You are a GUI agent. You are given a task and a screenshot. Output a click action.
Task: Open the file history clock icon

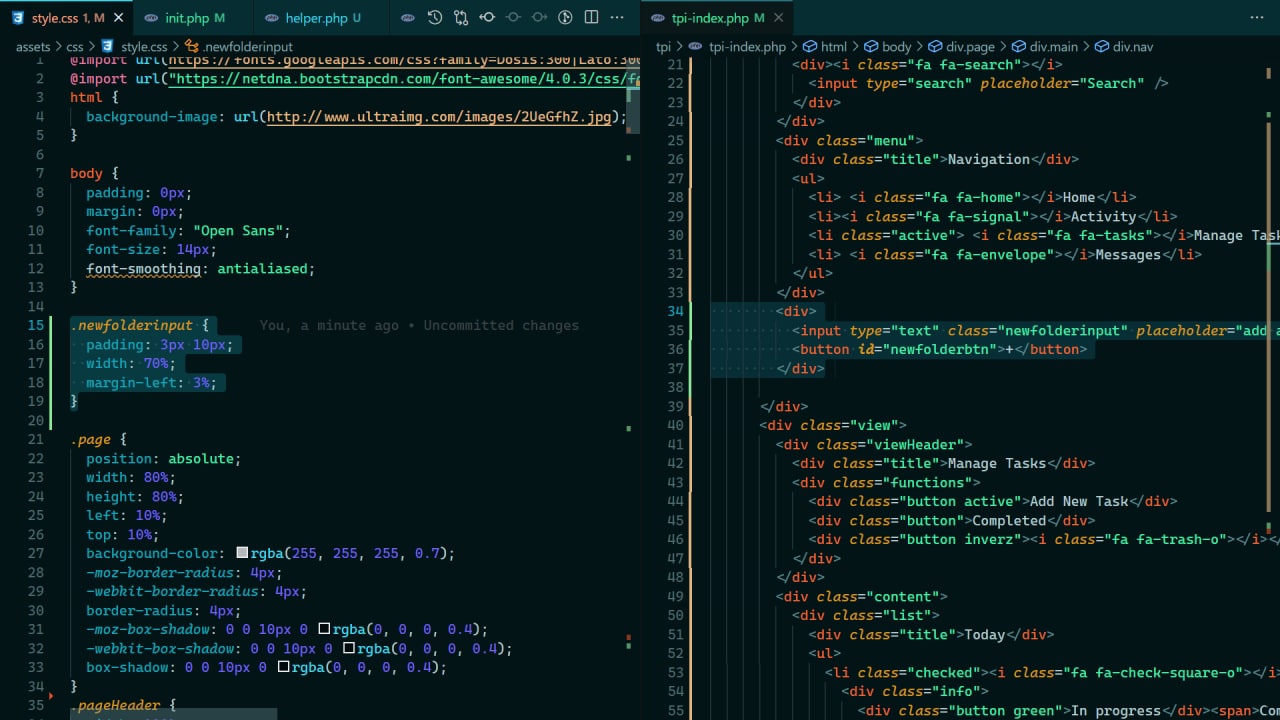435,18
